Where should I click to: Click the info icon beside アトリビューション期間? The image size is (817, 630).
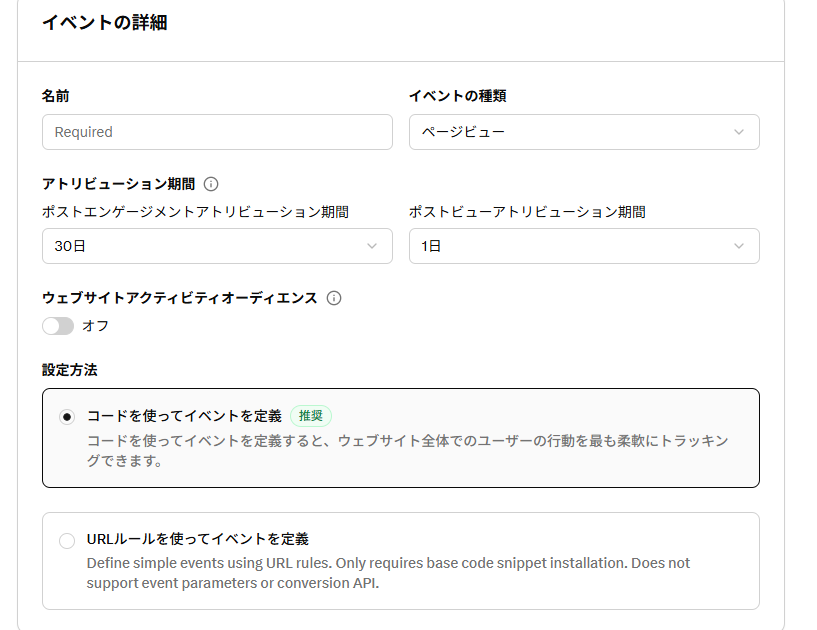211,184
